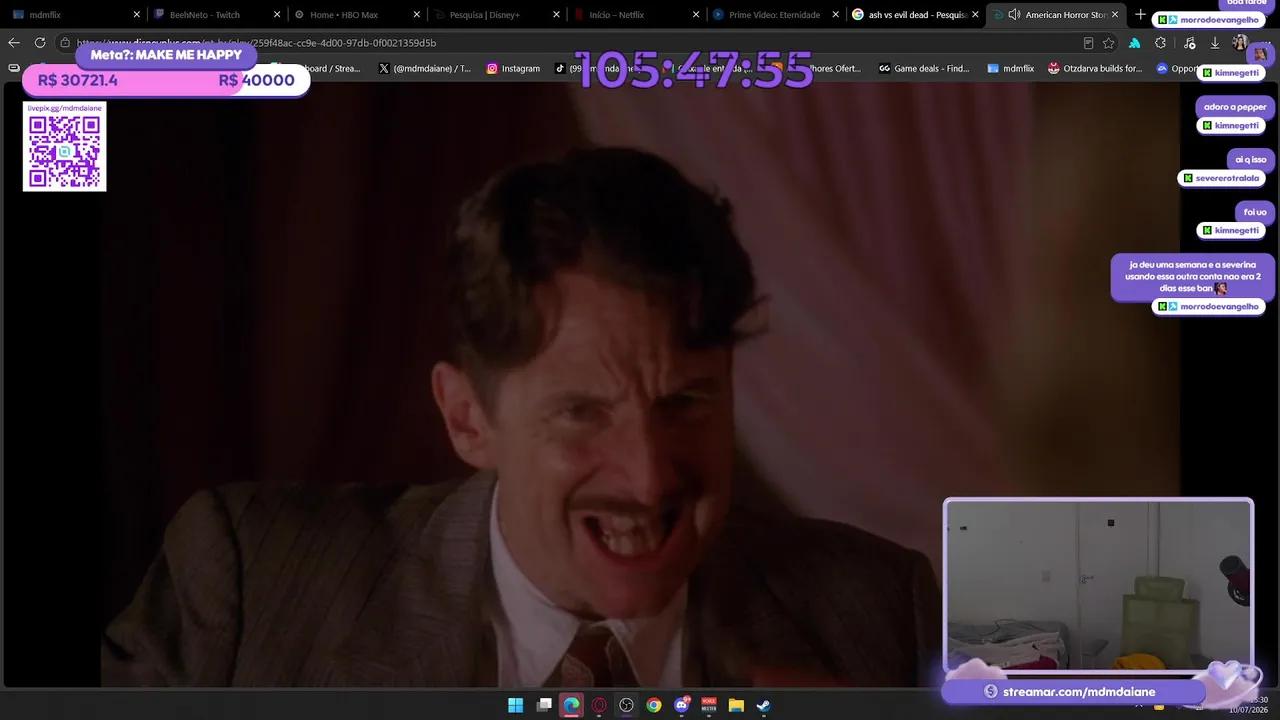The height and width of the screenshot is (720, 1280).
Task: Open the X (@mdmdaiane) bookmark
Action: pos(425,69)
